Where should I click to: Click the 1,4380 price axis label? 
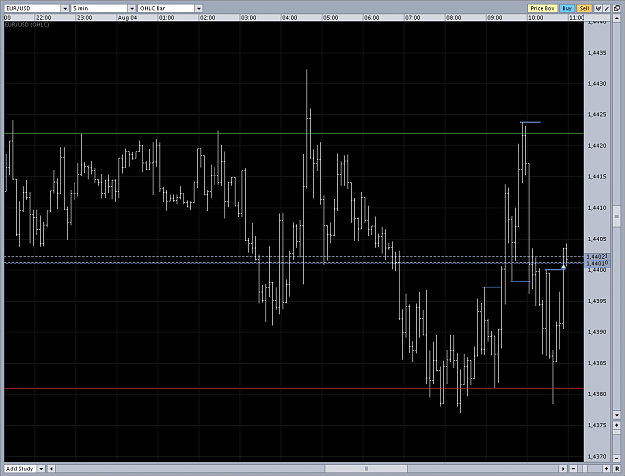(x=597, y=394)
